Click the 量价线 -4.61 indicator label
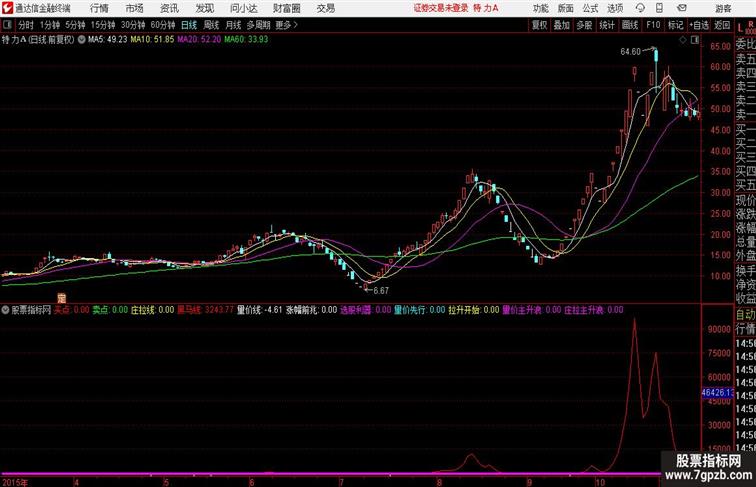Image resolution: width=756 pixels, height=487 pixels. 259,310
